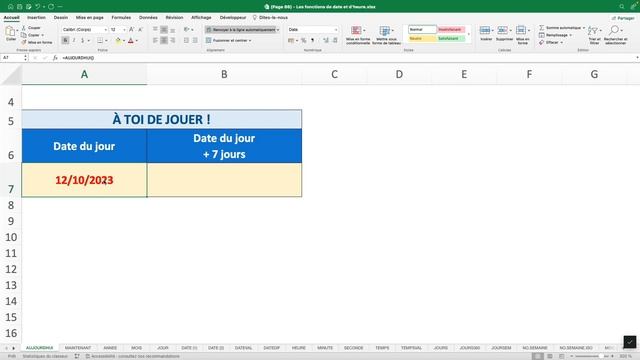Select cell B7 under Date du jour + 7 jours
The height and width of the screenshot is (360, 640).
click(x=224, y=180)
